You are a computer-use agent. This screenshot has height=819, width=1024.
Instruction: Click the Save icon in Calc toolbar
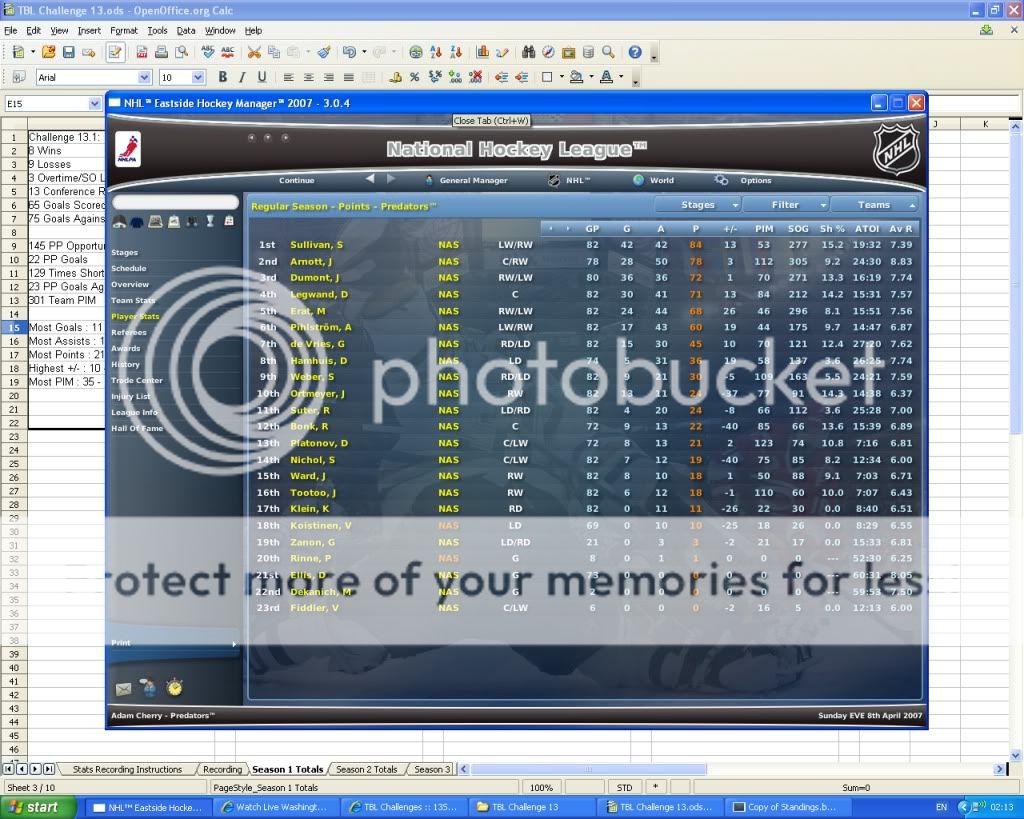click(x=69, y=52)
